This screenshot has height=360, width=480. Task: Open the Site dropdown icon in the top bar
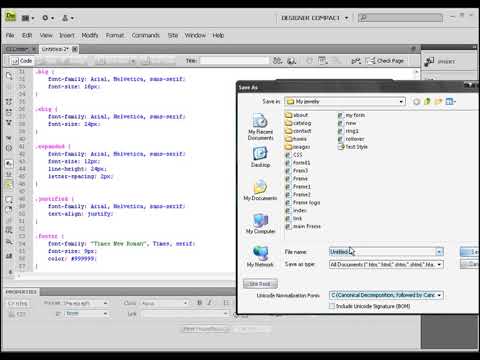[68, 18]
